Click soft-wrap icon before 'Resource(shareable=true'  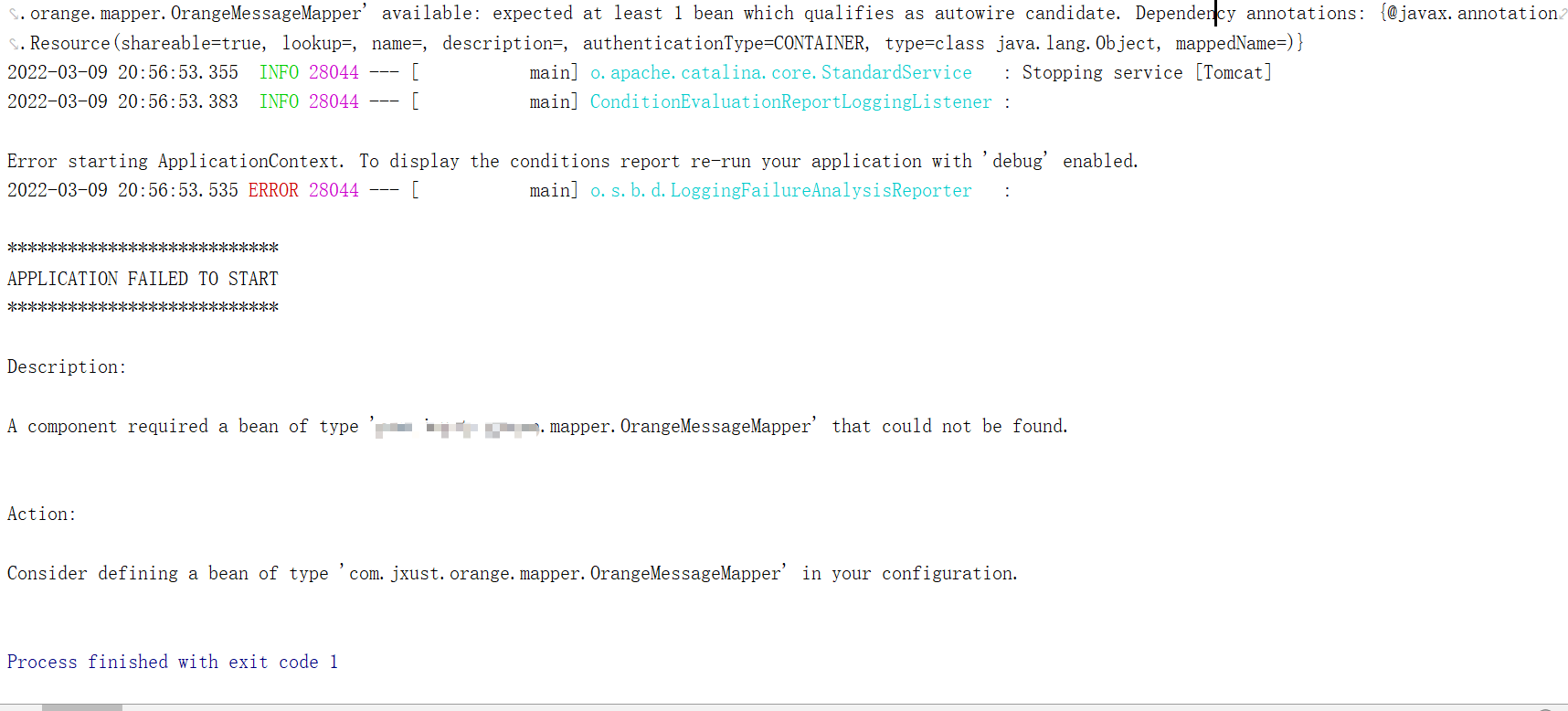[14, 44]
